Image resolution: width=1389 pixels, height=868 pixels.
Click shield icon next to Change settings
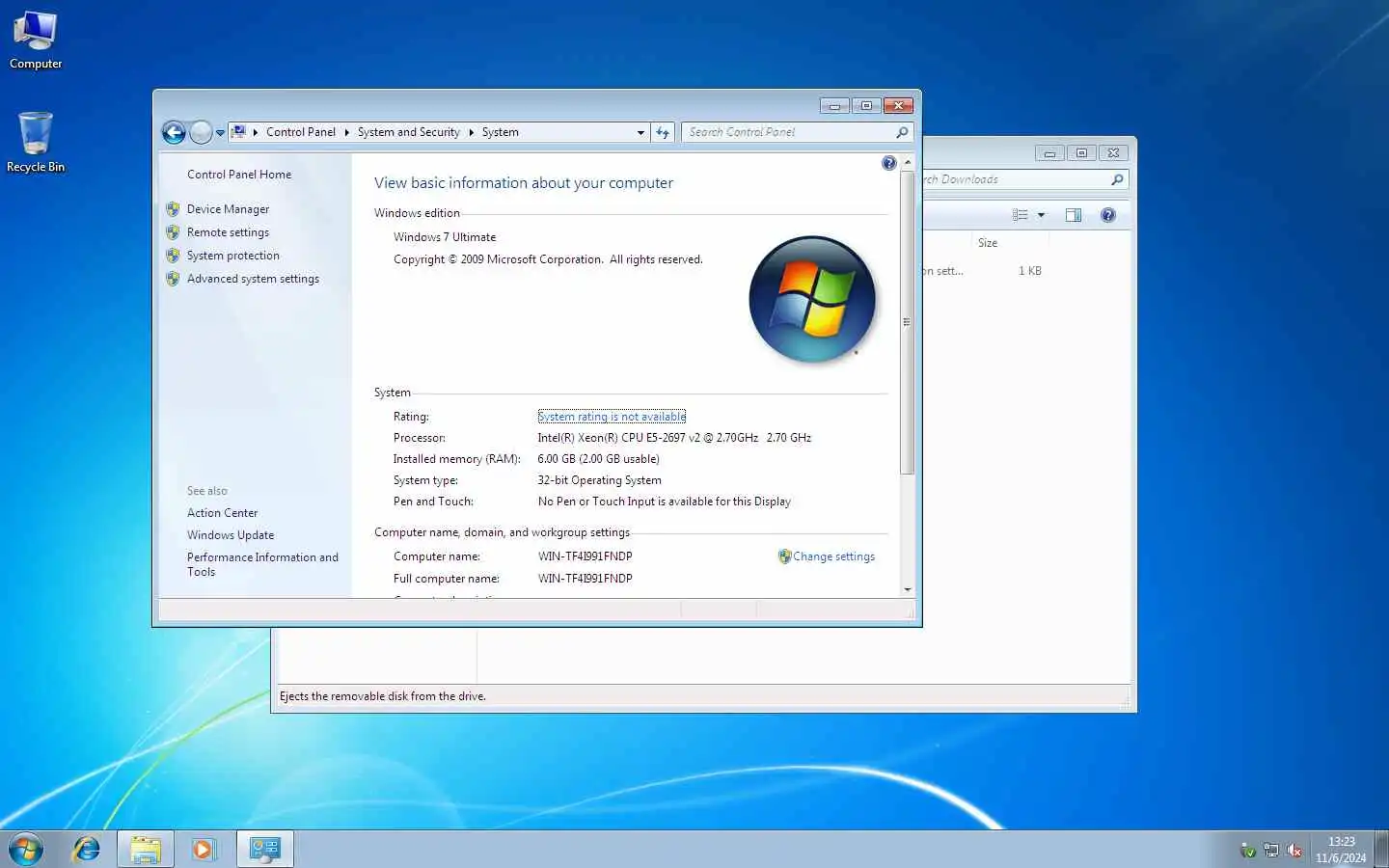[784, 556]
